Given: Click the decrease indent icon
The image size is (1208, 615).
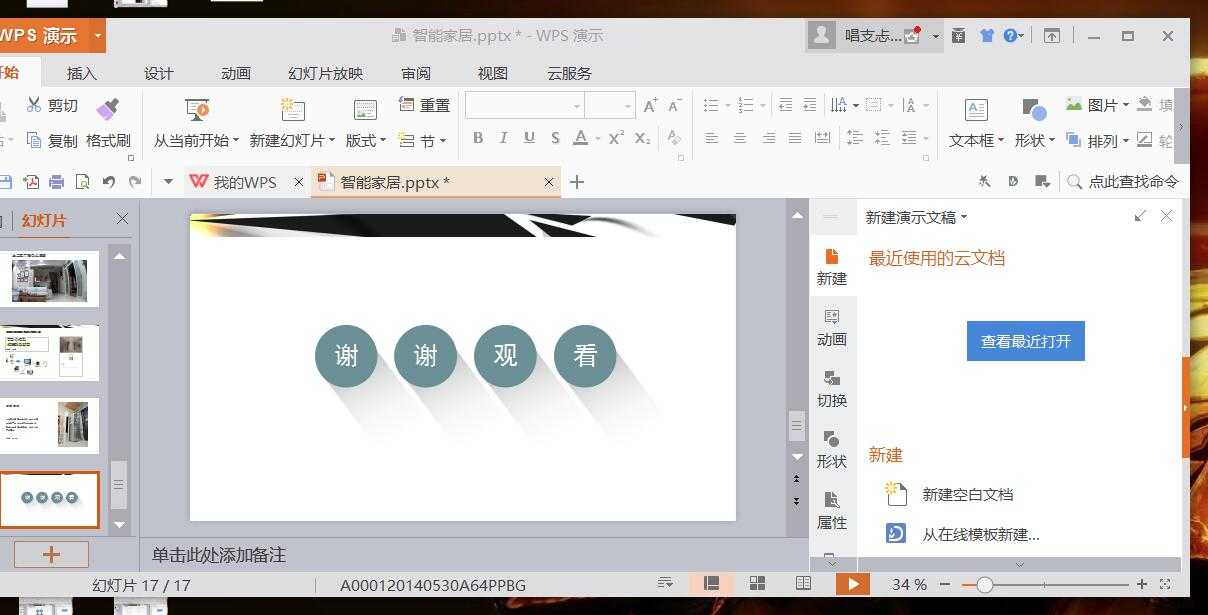Looking at the screenshot, I should coord(785,105).
